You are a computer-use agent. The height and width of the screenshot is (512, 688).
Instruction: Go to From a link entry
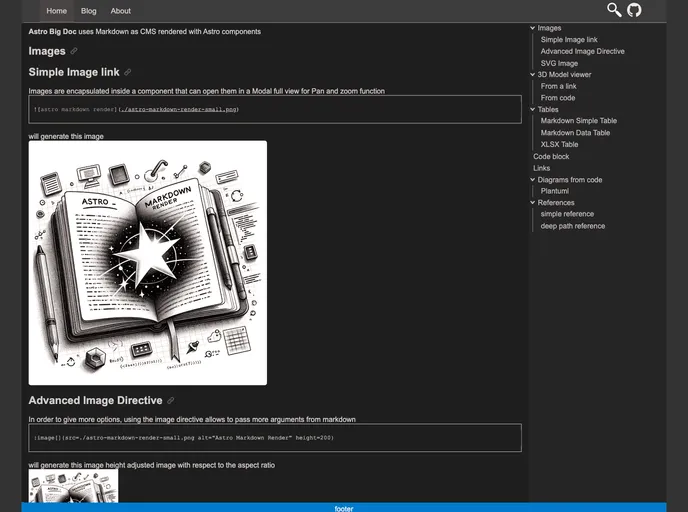pyautogui.click(x=558, y=86)
